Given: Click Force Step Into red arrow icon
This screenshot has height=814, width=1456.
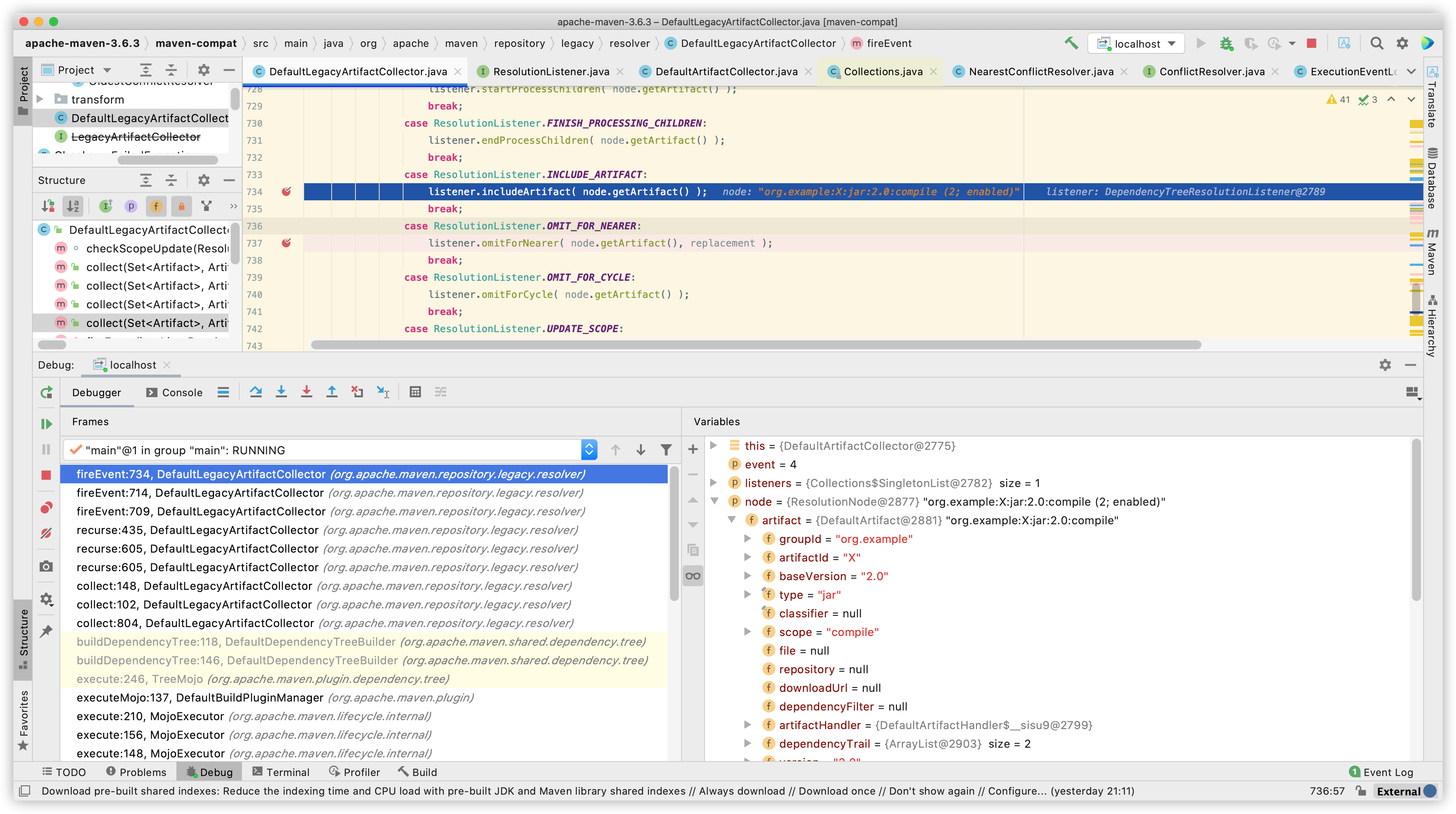Looking at the screenshot, I should pyautogui.click(x=306, y=391).
